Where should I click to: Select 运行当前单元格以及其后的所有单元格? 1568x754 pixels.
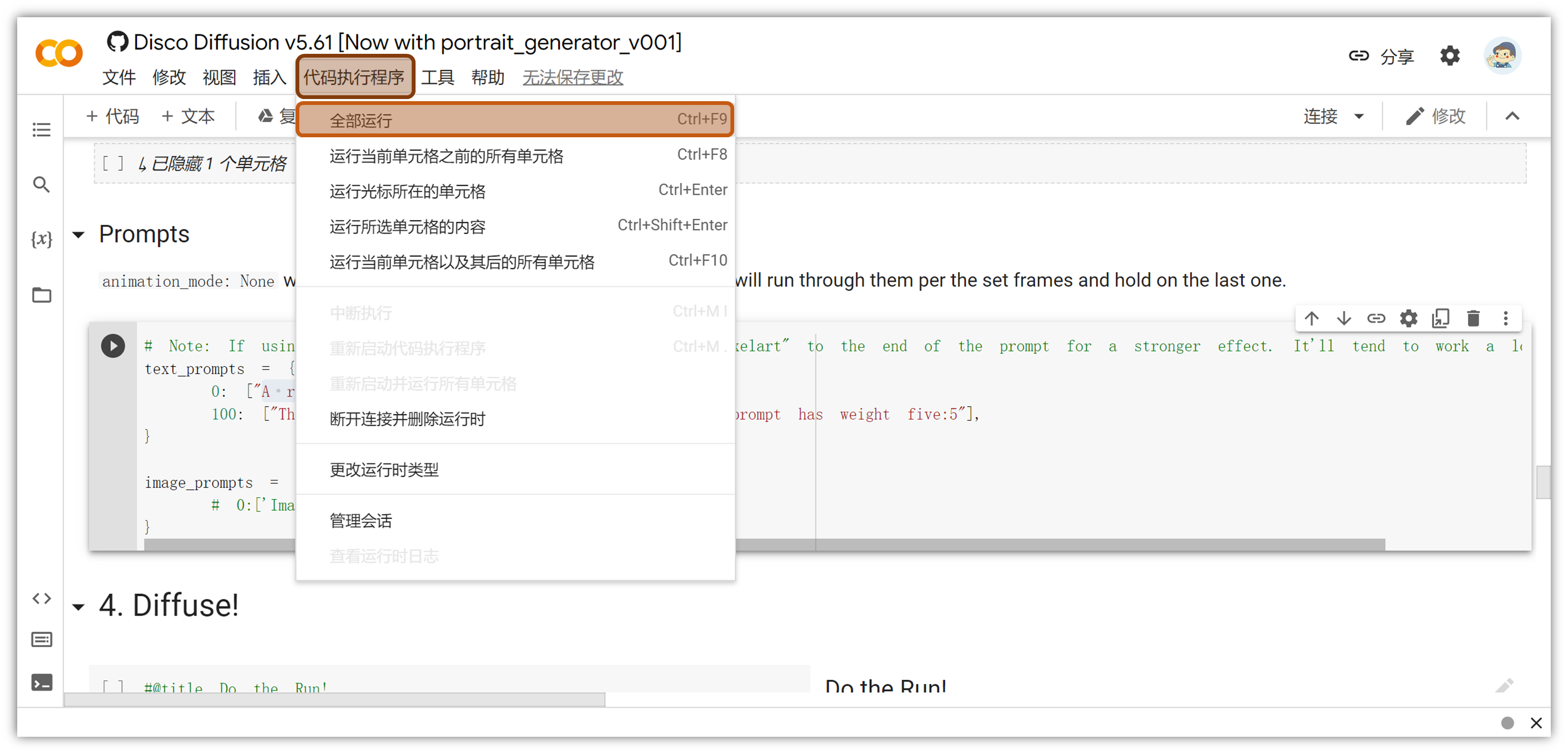pyautogui.click(x=515, y=262)
